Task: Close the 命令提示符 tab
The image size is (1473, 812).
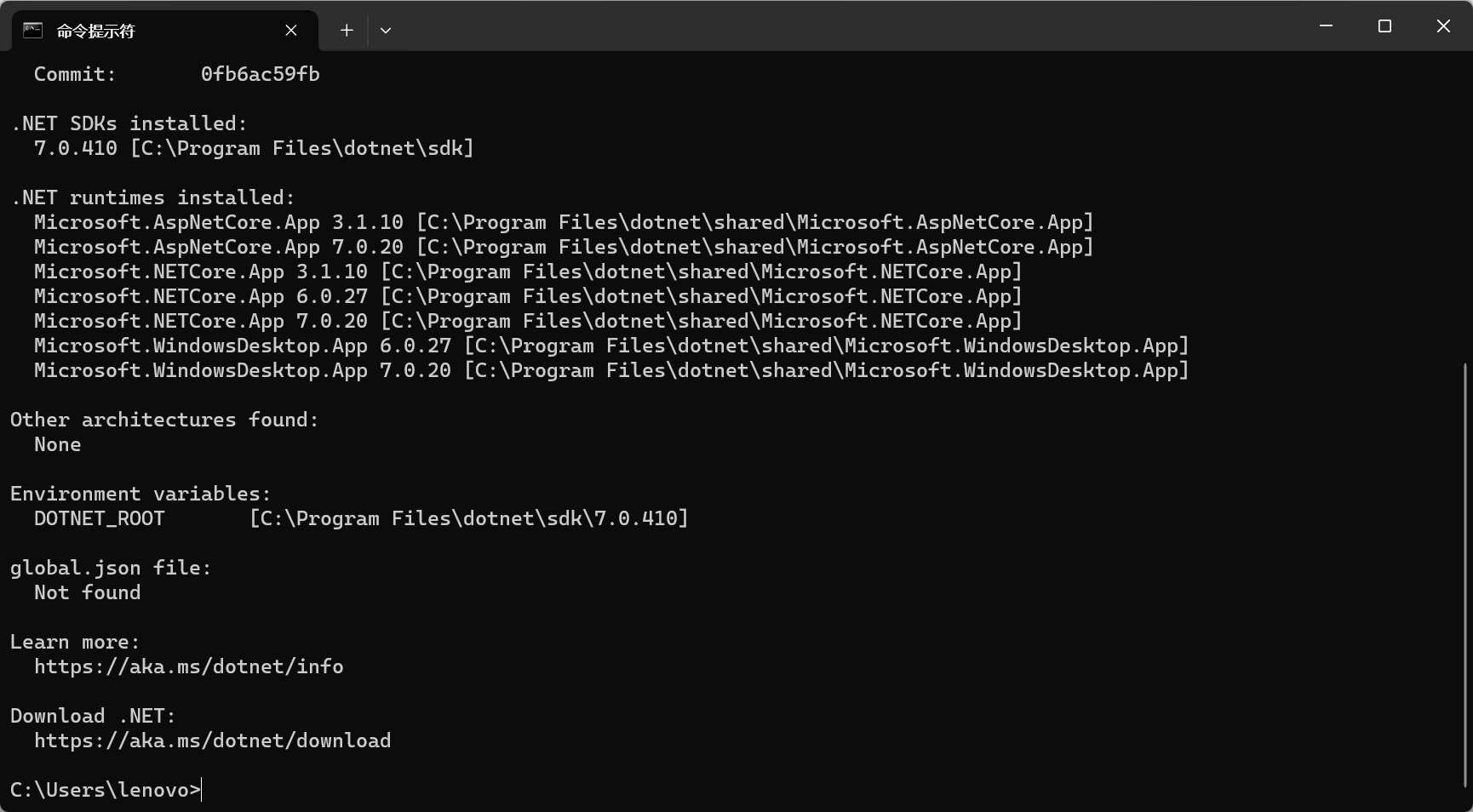Action: 291,31
